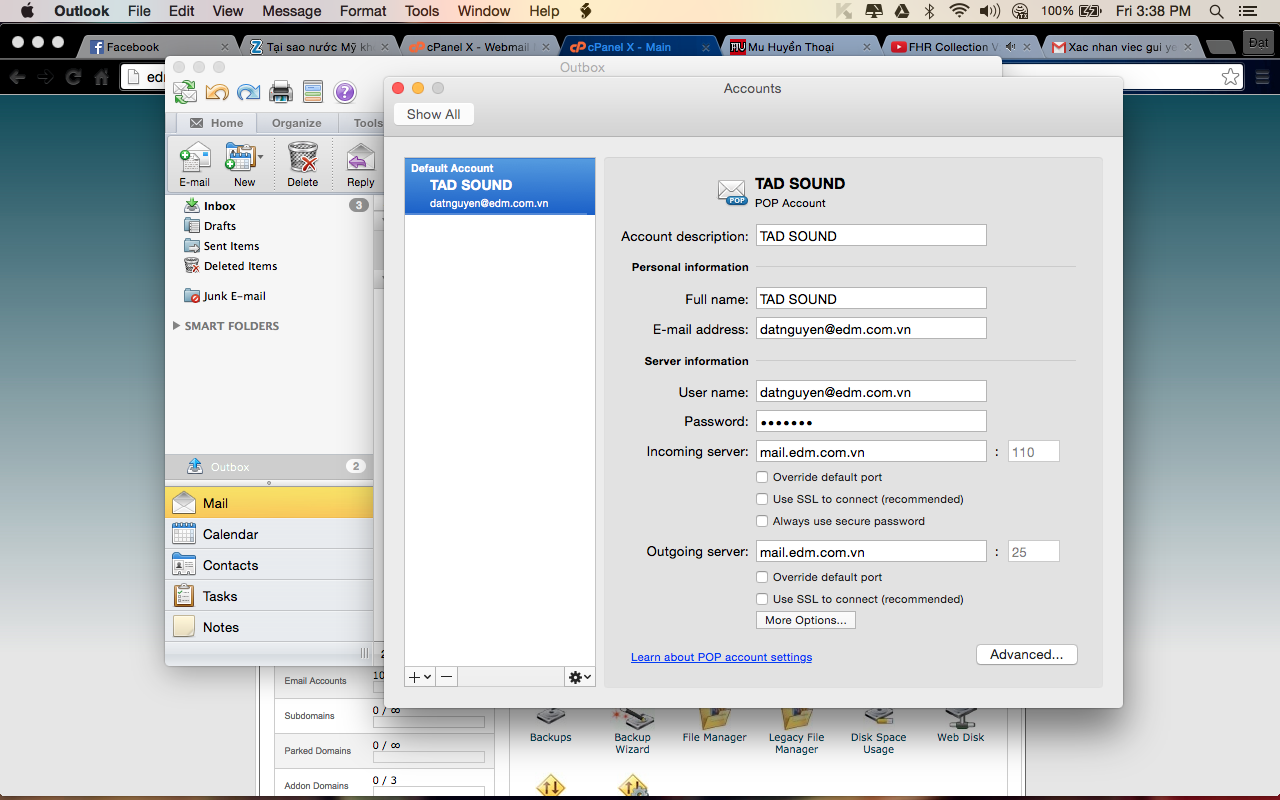The width and height of the screenshot is (1280, 800).
Task: Expand the SMART FOLDERS section
Action: click(177, 326)
